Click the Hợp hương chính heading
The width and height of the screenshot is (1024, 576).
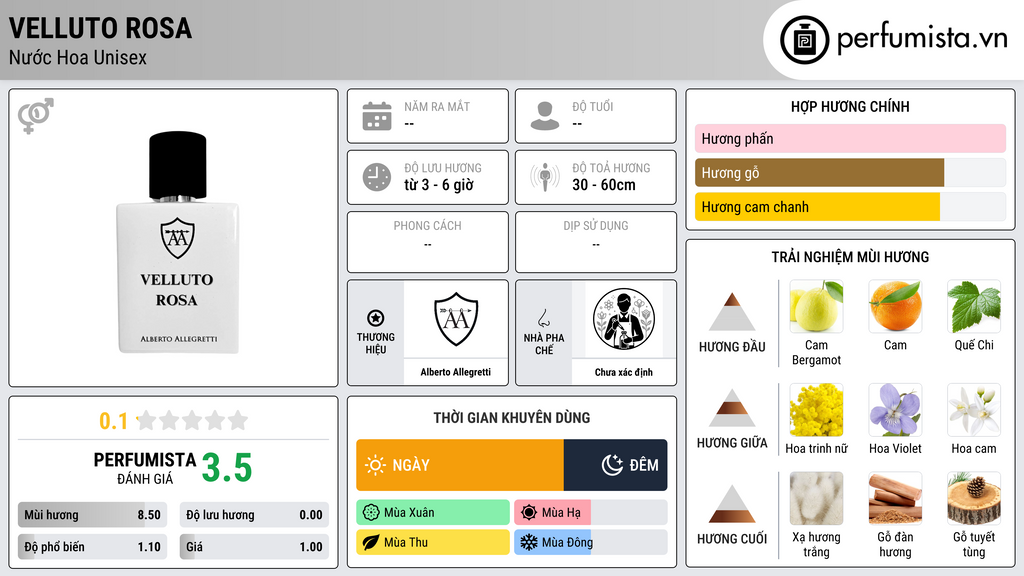(x=850, y=106)
